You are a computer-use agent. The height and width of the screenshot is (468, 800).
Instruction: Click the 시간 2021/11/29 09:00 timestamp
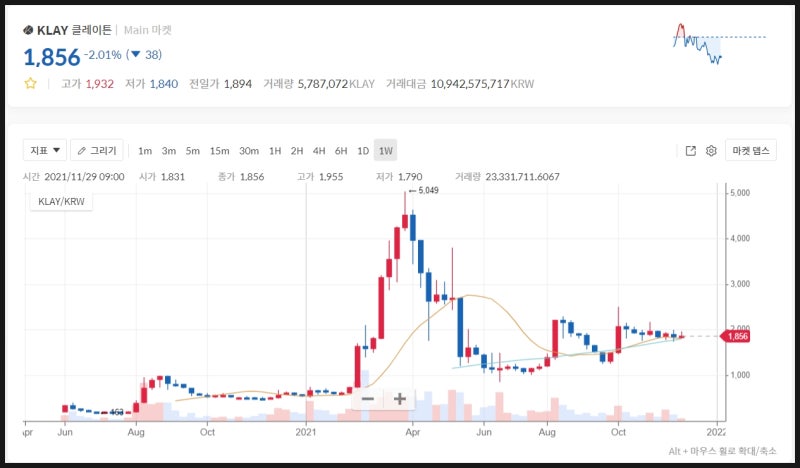73,177
